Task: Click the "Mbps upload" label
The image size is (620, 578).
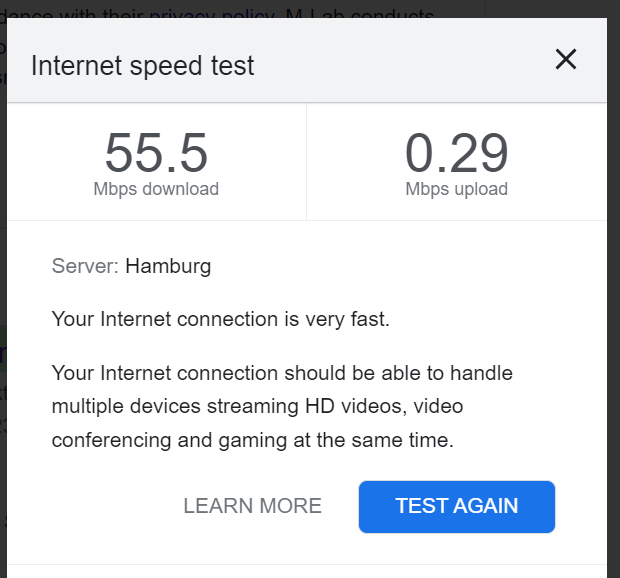Action: click(456, 189)
